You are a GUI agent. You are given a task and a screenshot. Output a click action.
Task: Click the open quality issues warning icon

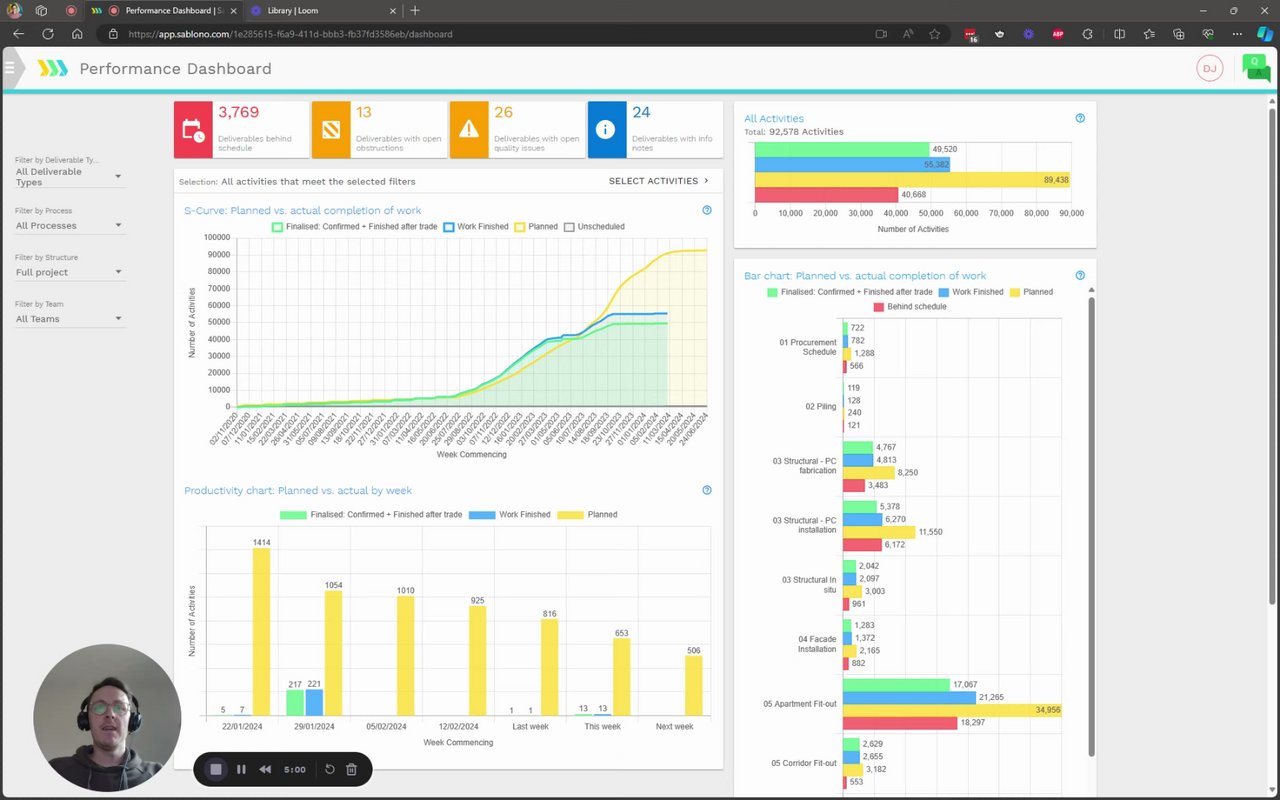[x=469, y=130]
